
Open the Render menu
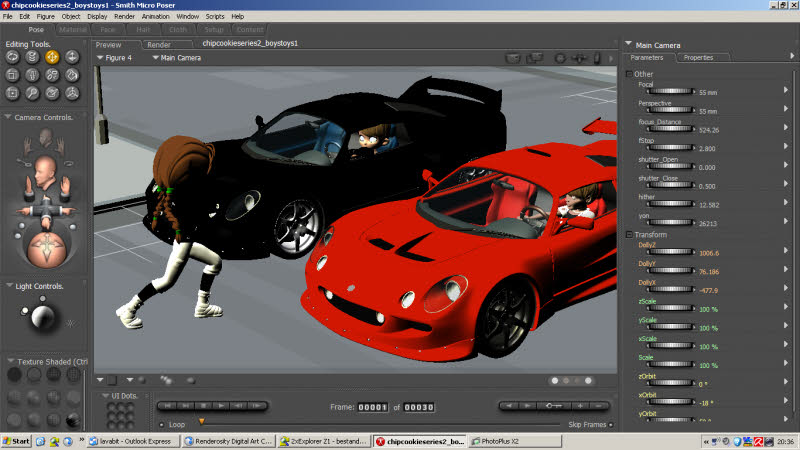(124, 17)
